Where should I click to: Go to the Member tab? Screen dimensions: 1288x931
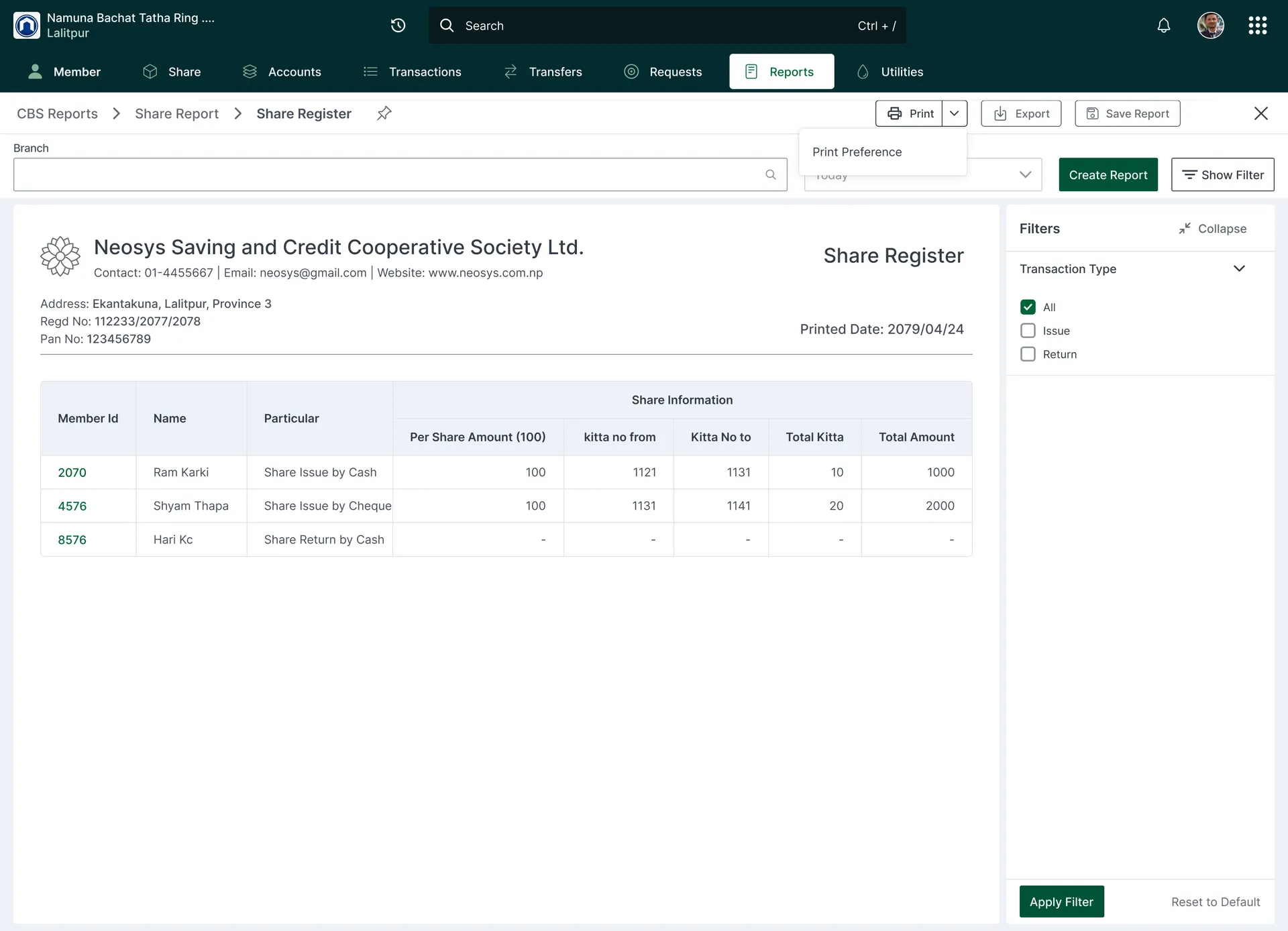[x=64, y=72]
